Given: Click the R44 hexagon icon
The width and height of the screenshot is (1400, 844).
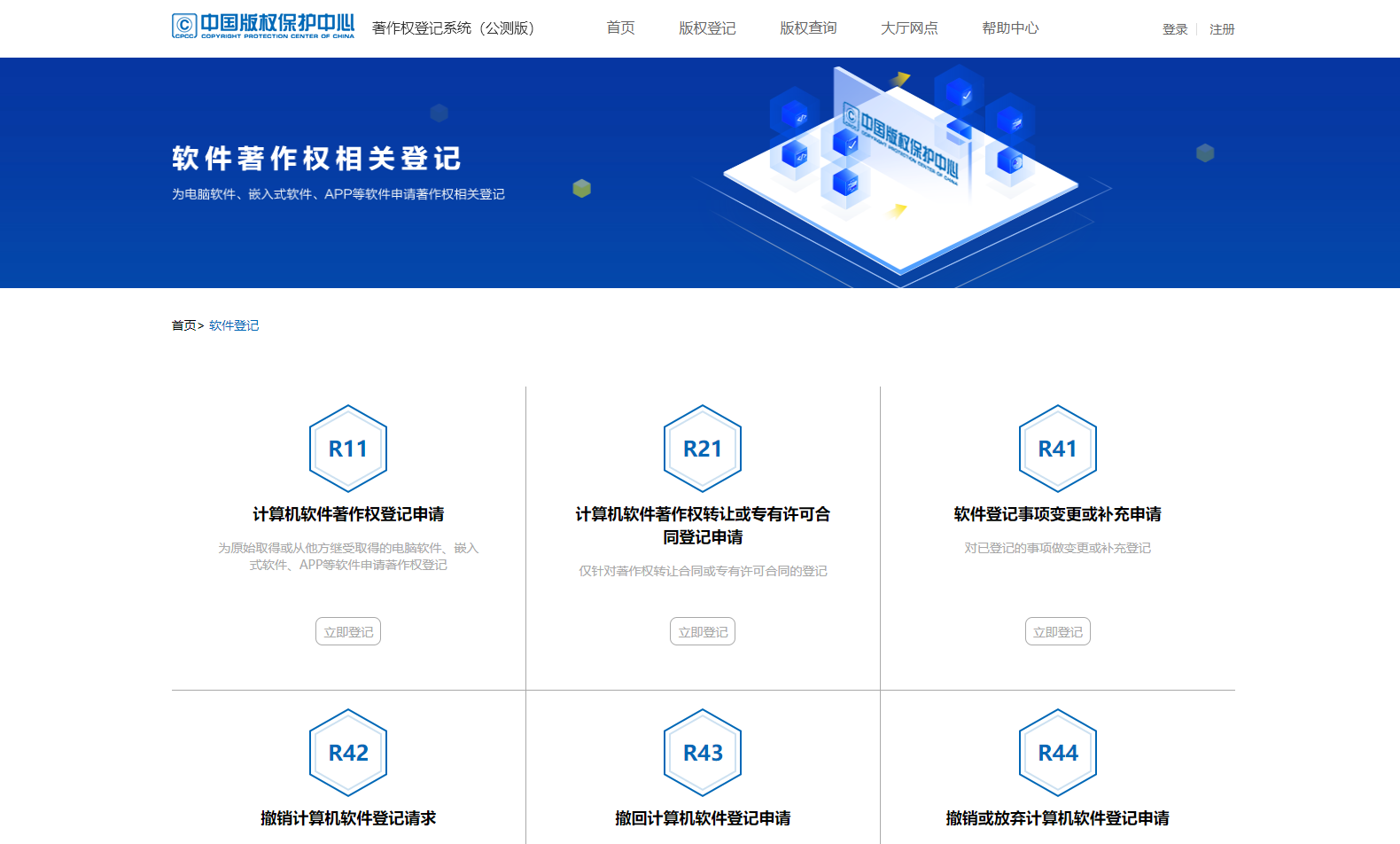Looking at the screenshot, I should [1057, 753].
